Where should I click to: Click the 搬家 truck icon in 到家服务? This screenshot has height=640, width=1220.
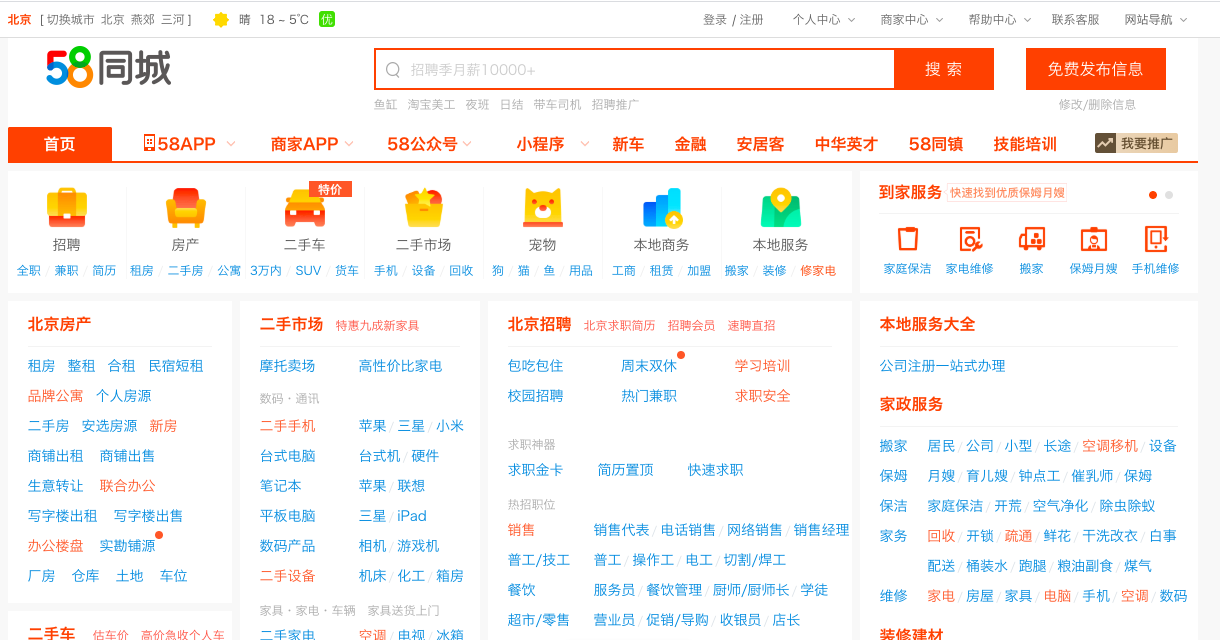tap(1031, 240)
